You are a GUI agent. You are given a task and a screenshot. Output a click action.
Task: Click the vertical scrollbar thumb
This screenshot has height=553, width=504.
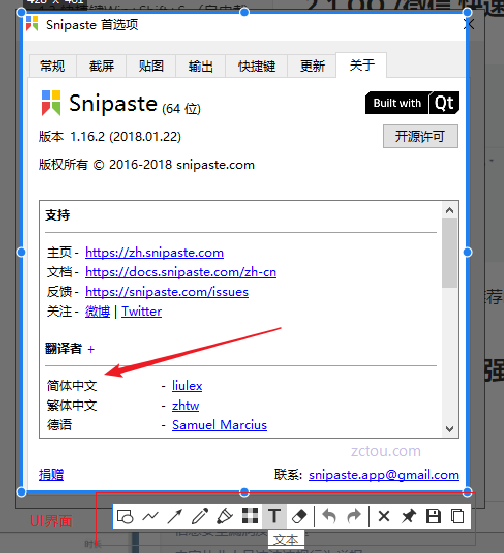coord(449,253)
